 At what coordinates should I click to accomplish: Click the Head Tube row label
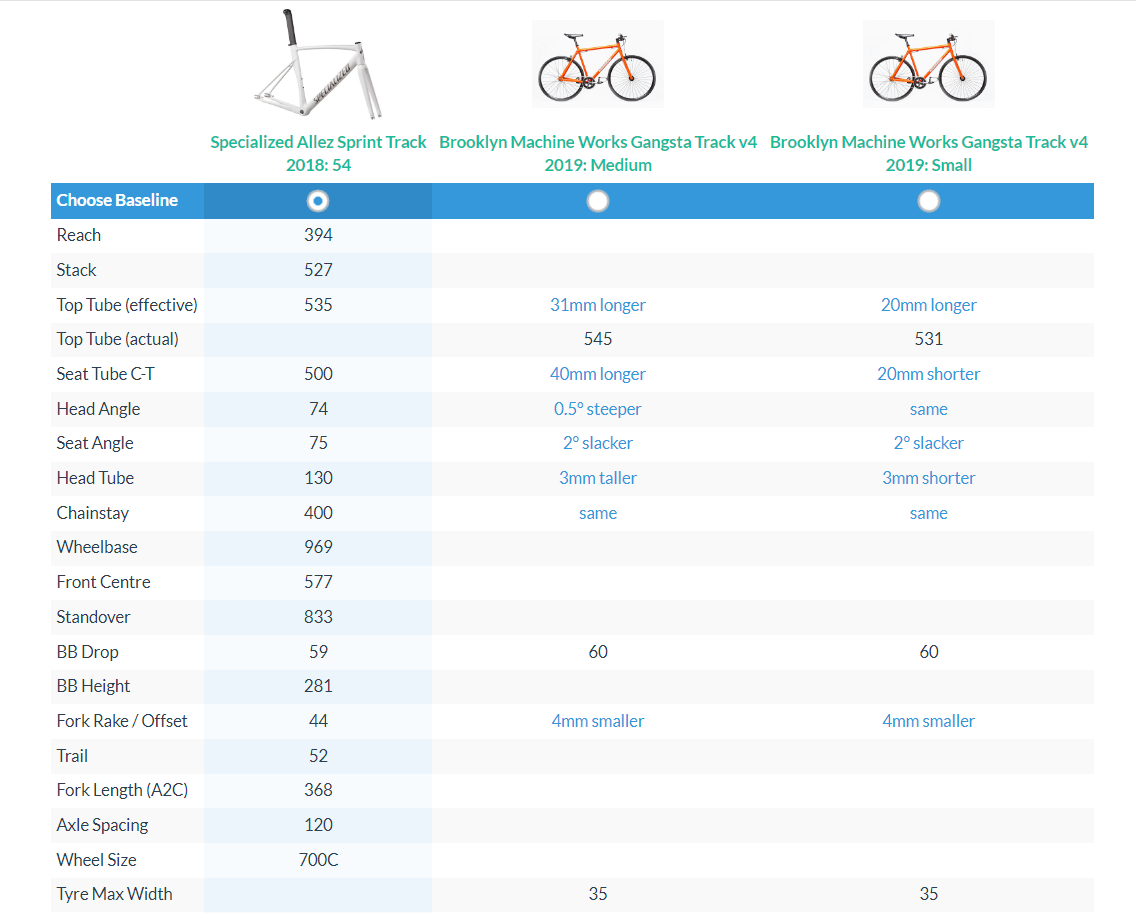pyautogui.click(x=96, y=478)
